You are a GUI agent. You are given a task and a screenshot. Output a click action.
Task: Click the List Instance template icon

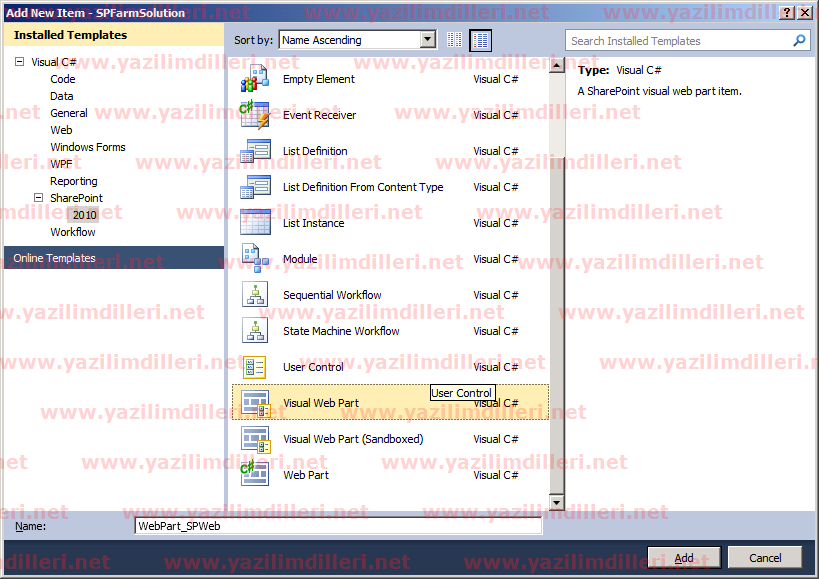pos(255,223)
